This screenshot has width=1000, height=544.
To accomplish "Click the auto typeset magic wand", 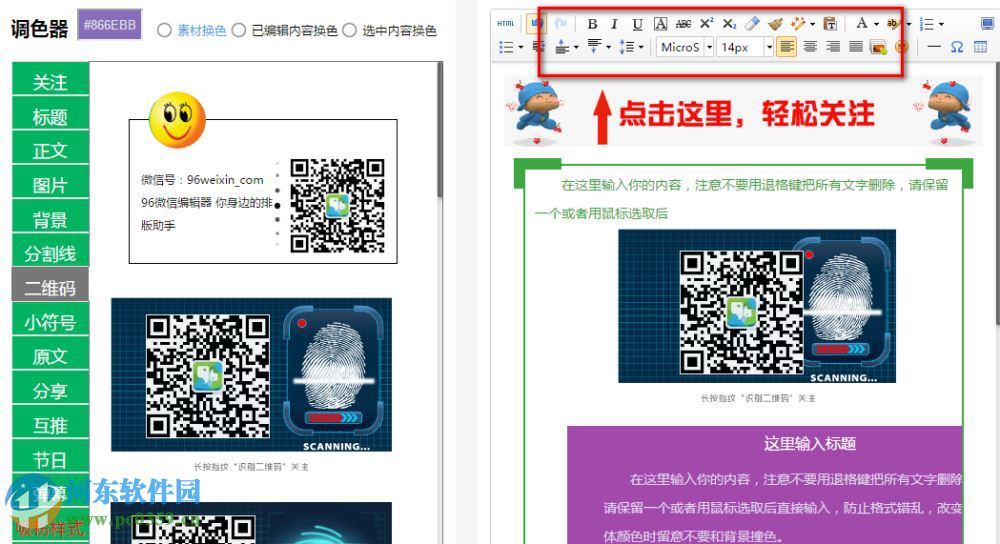I will pos(797,24).
